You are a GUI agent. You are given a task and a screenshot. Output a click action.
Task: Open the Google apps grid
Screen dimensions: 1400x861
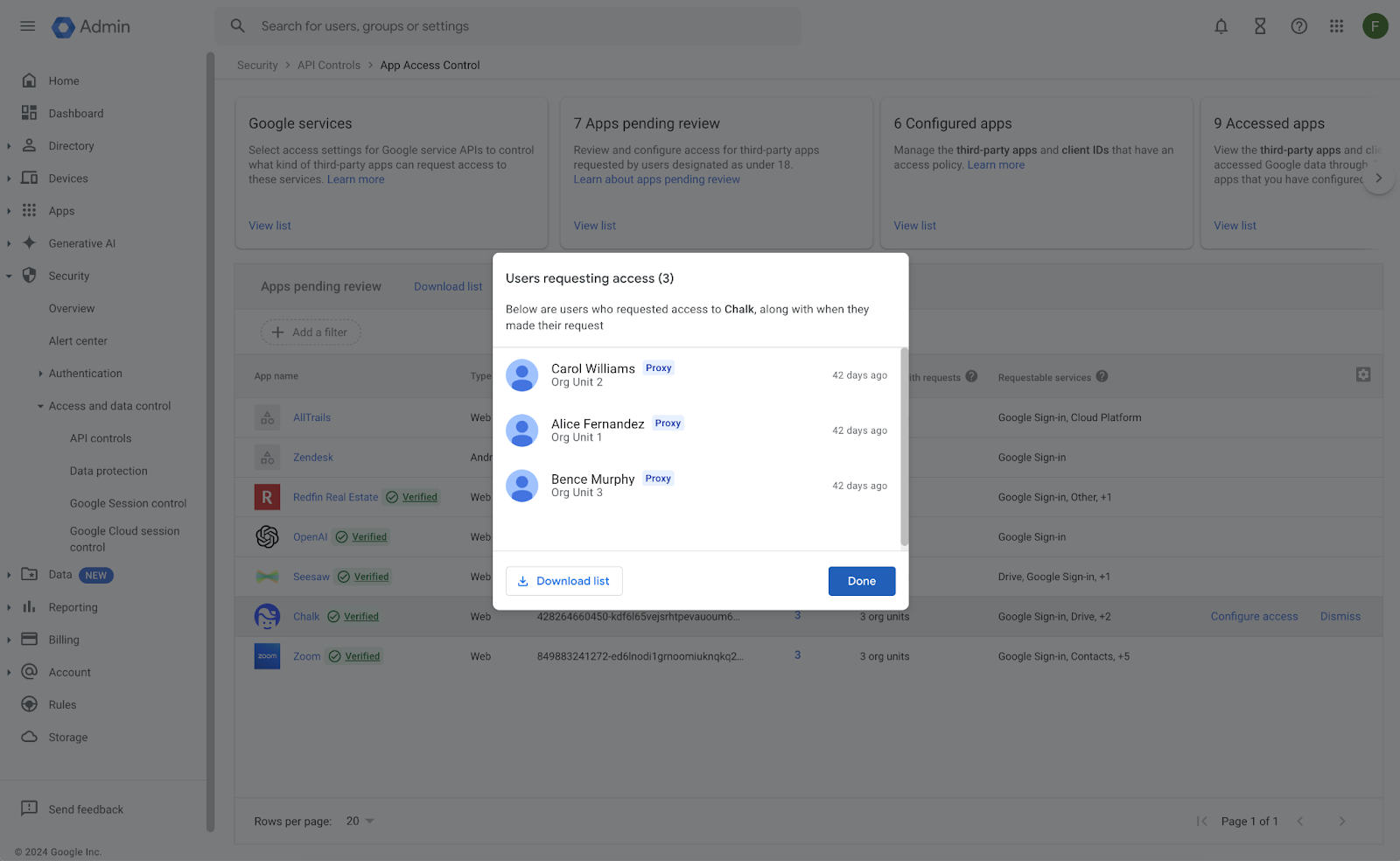coord(1336,26)
